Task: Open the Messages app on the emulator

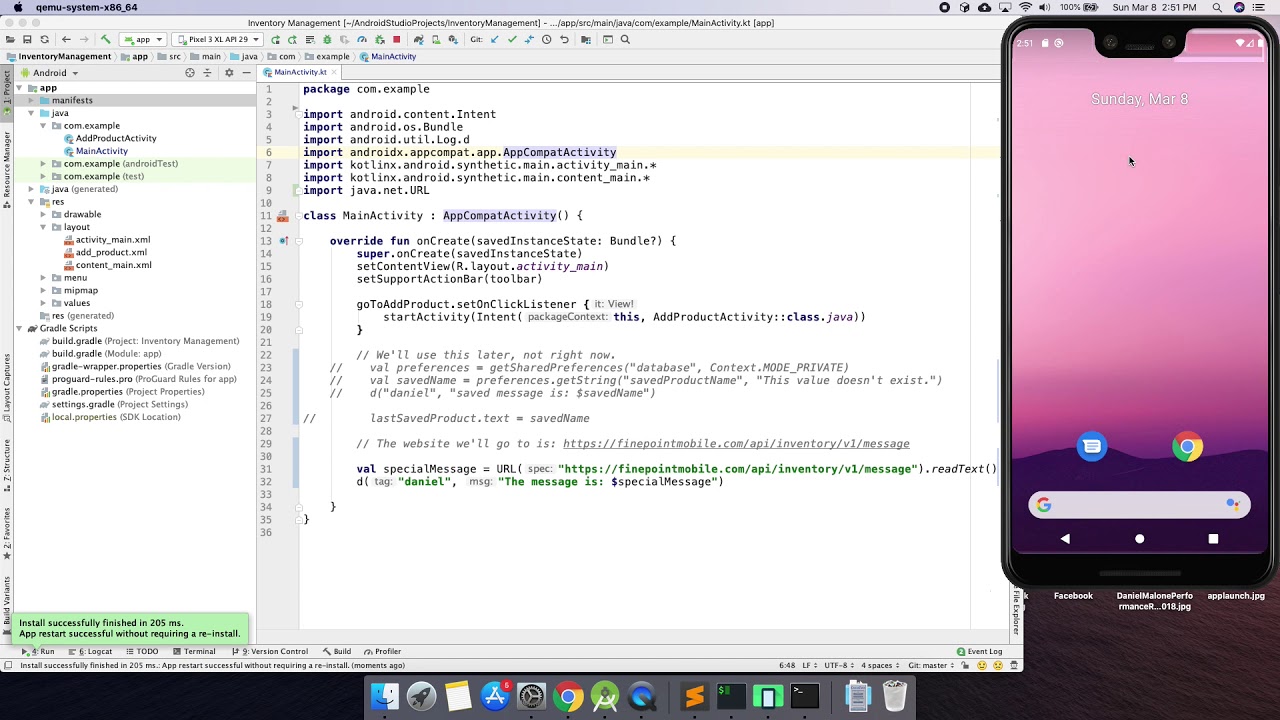Action: (1092, 447)
